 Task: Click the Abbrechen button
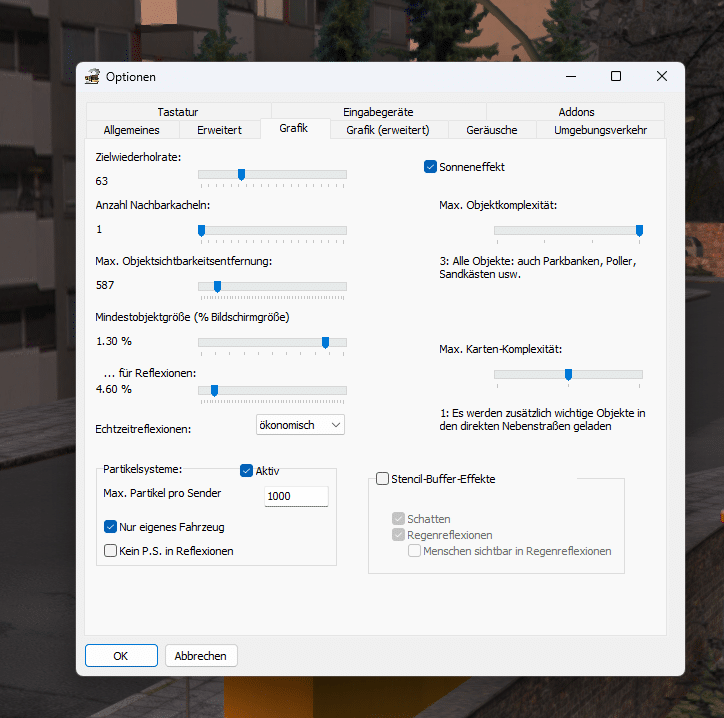tap(201, 656)
